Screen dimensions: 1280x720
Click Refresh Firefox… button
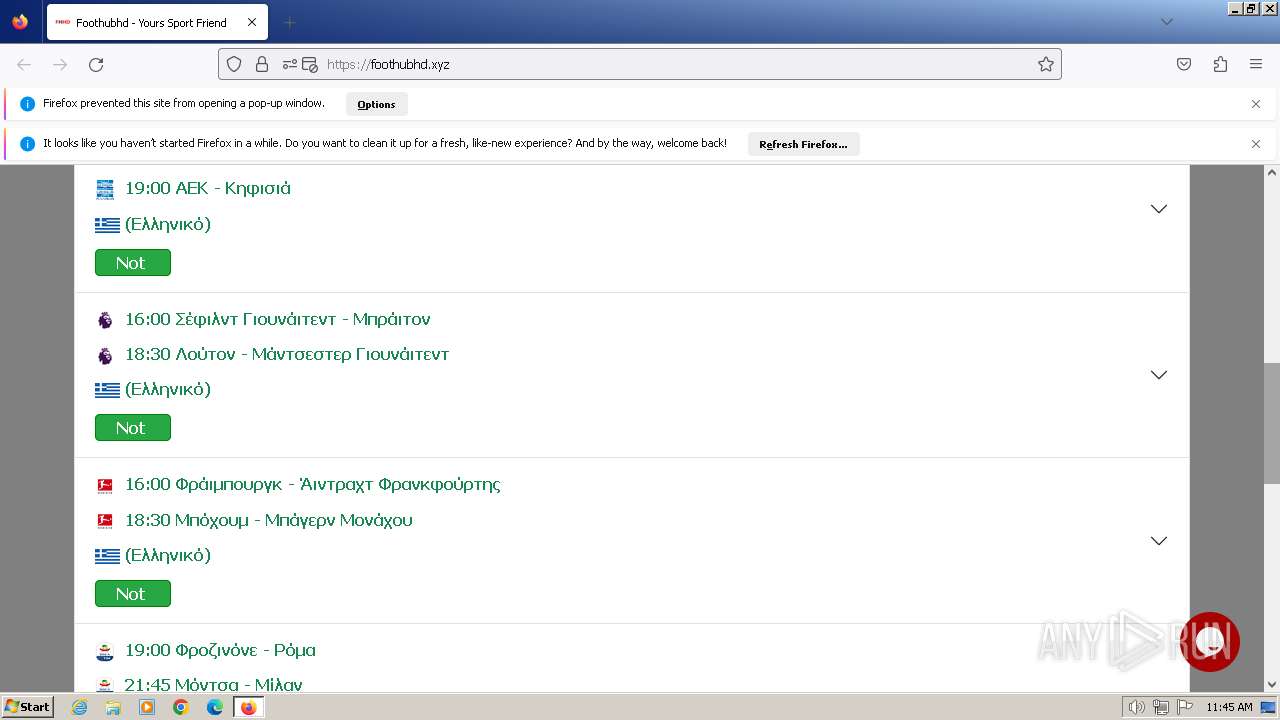[803, 144]
